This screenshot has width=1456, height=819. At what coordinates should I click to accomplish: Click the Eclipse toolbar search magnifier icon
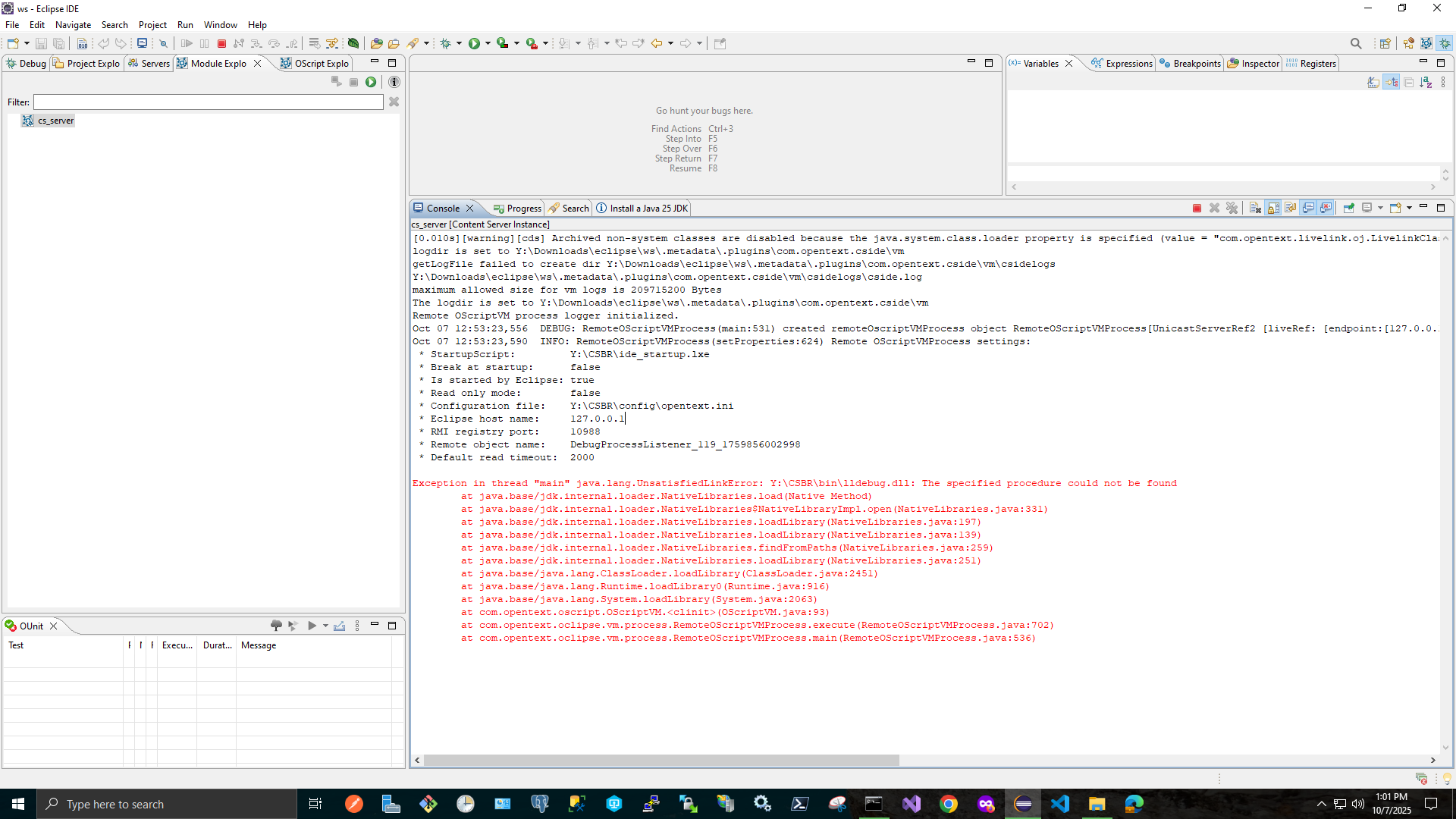pos(1356,43)
